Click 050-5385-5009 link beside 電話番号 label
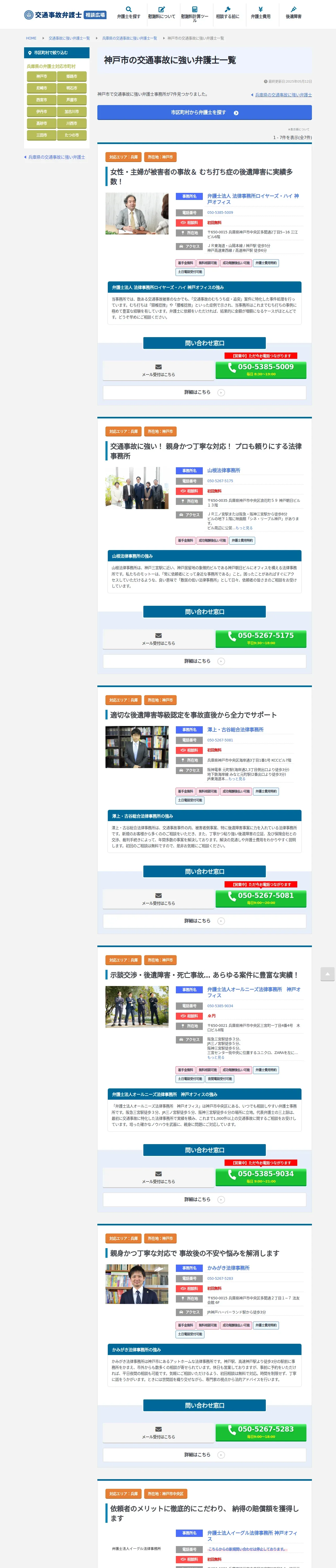Viewport: 336px width, 1568px height. tap(220, 212)
